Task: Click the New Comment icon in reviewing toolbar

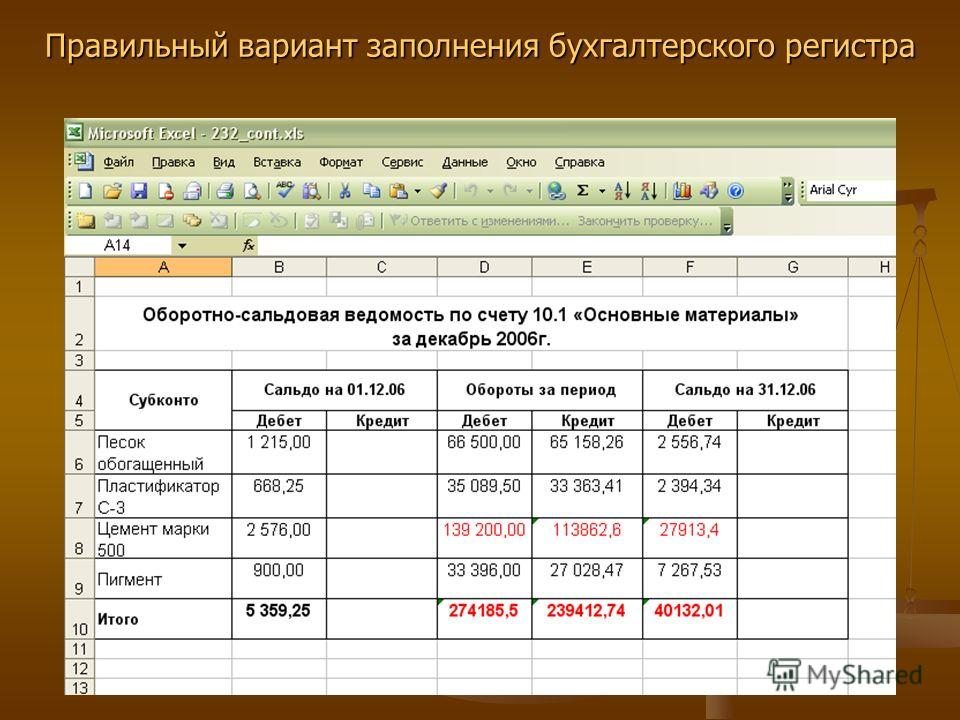Action: coord(85,220)
